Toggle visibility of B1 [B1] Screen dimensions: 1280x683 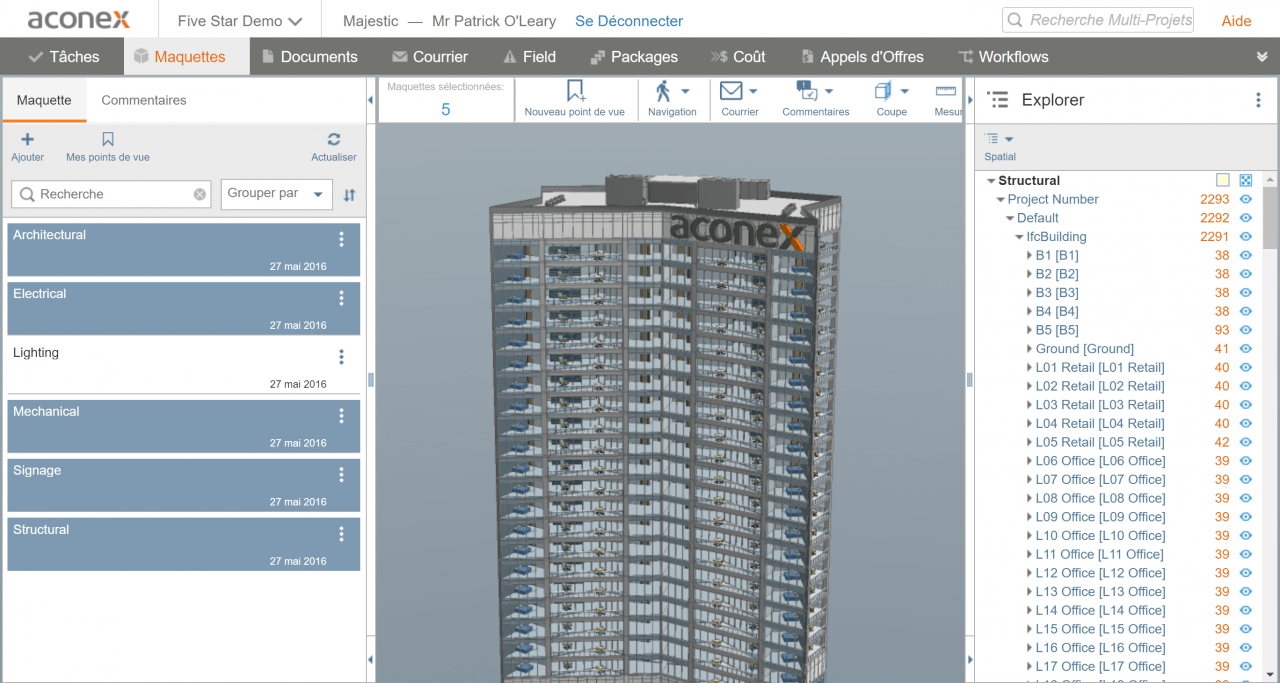(x=1246, y=256)
